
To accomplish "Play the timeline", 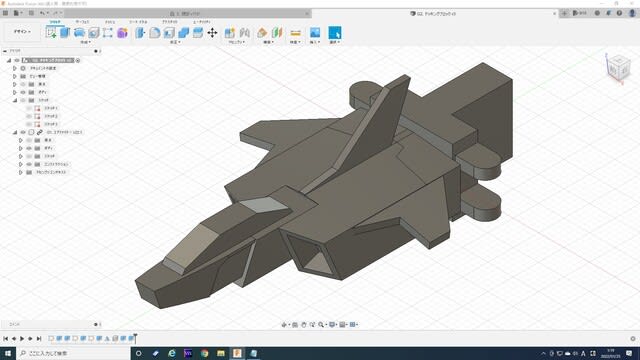I will (x=22, y=338).
